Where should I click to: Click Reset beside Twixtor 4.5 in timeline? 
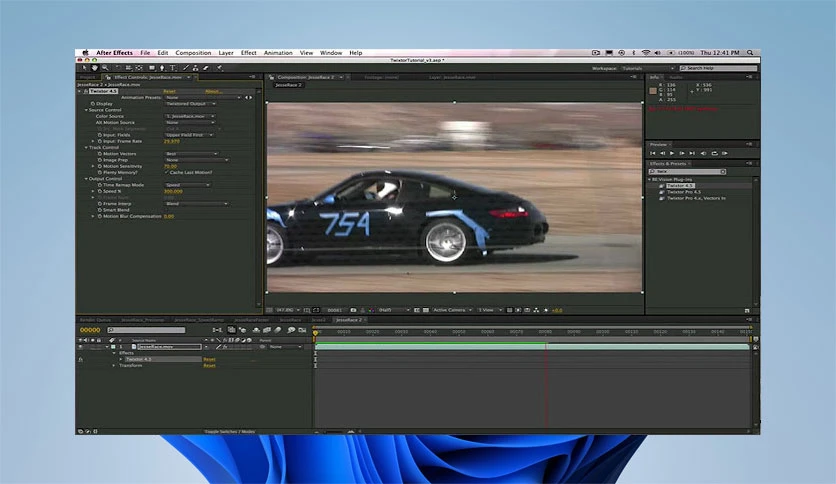209,360
